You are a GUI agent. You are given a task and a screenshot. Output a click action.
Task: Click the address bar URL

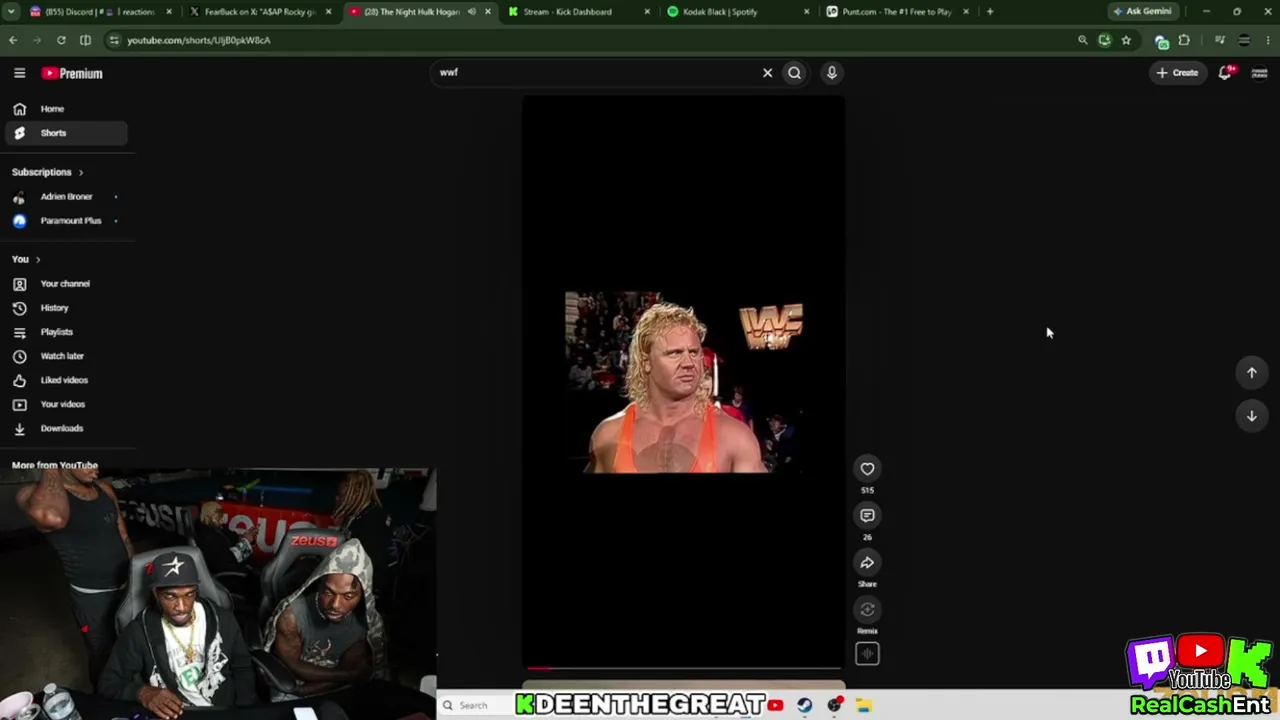point(198,40)
